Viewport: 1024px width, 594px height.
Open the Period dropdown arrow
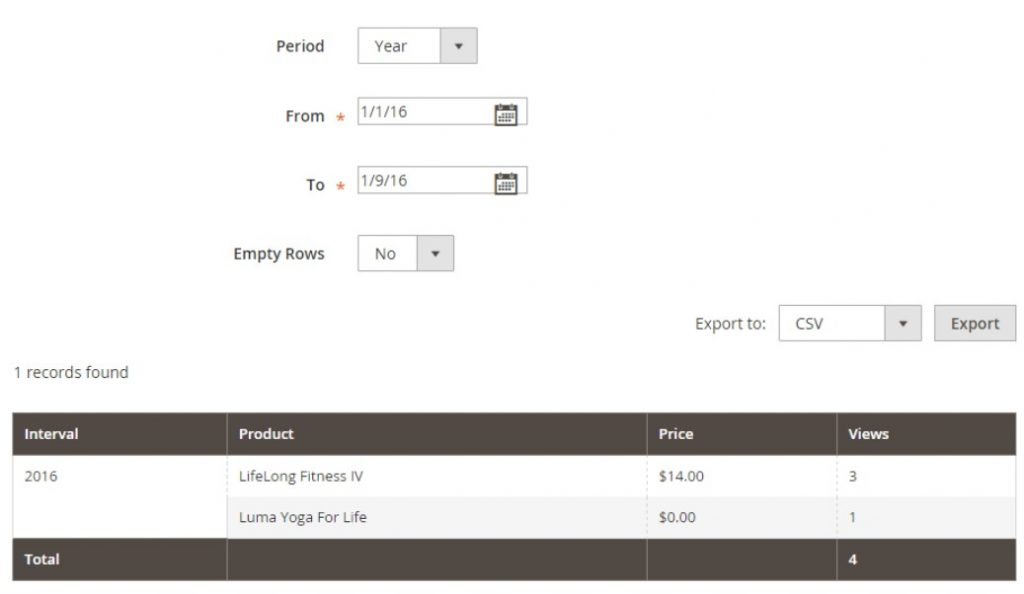click(459, 45)
